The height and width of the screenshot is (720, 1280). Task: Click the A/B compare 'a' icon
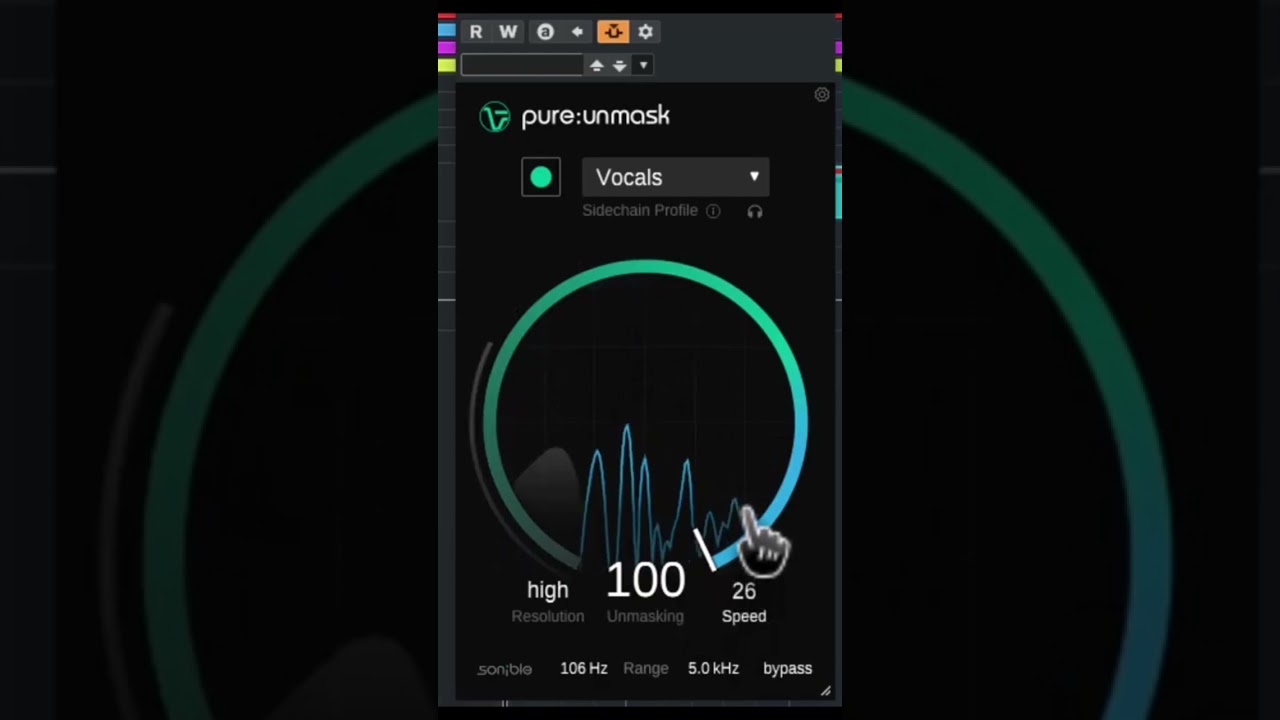tap(545, 32)
